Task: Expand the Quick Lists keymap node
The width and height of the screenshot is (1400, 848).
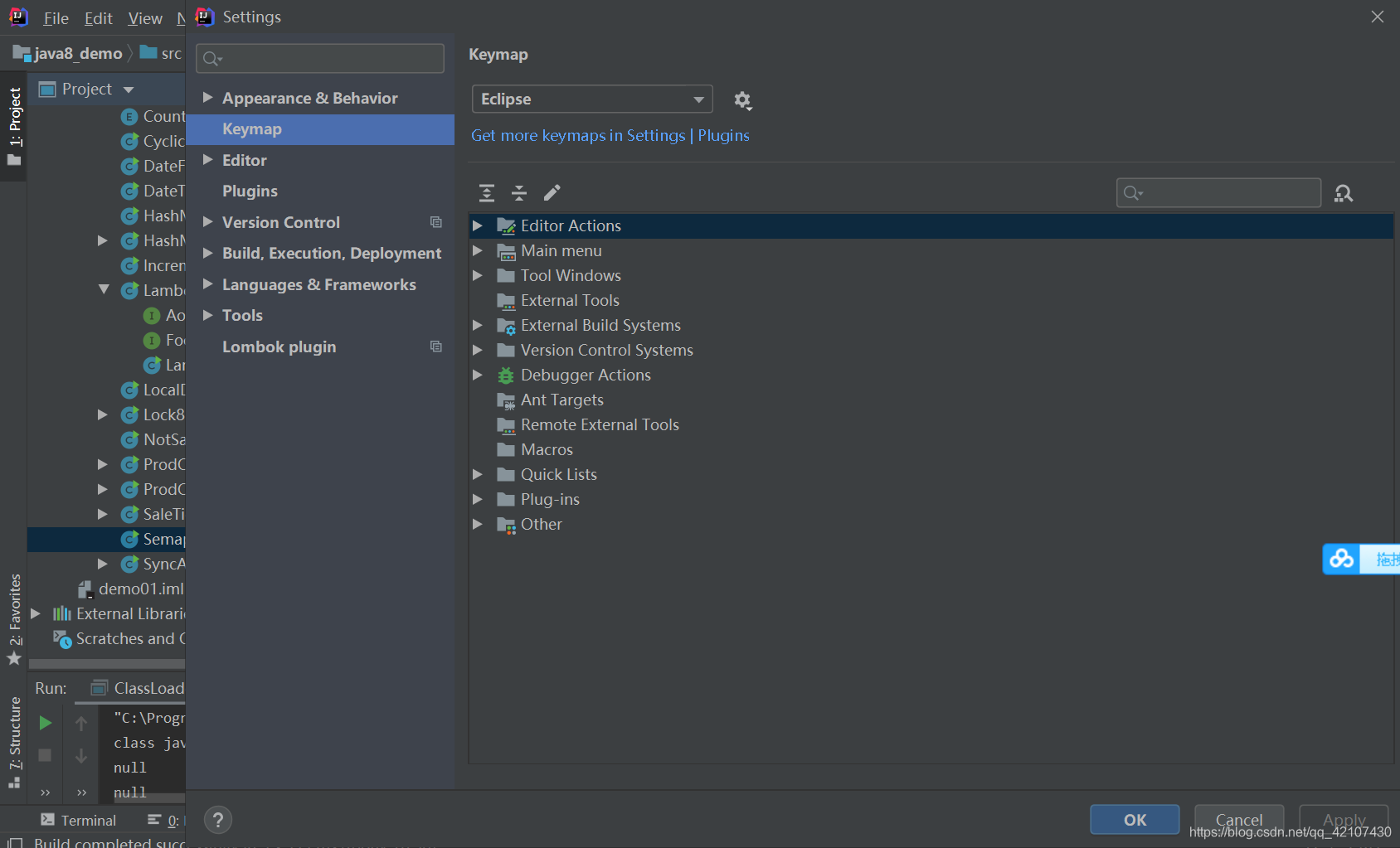Action: click(x=478, y=474)
